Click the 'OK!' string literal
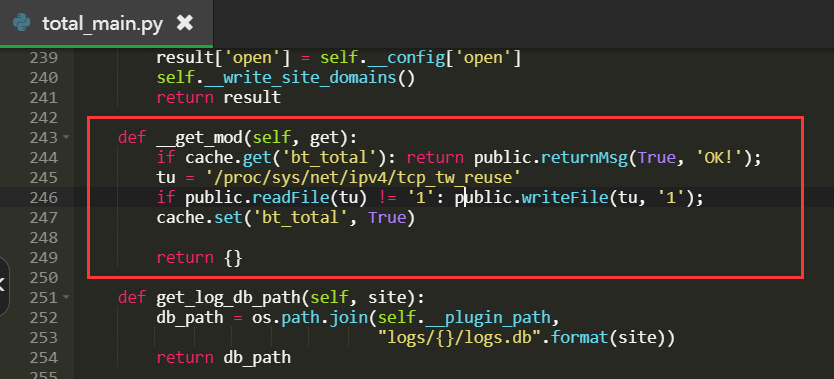 click(x=720, y=158)
